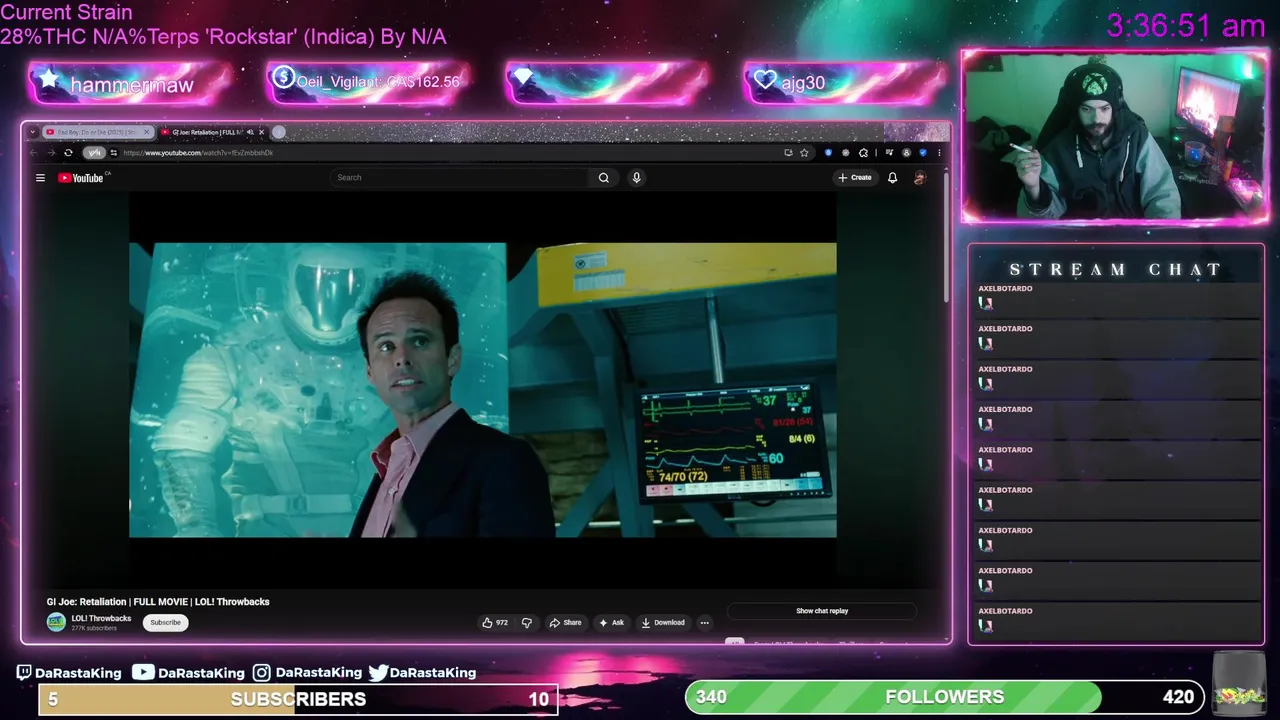Bookmark this page with star icon
1280x720 pixels.
point(804,153)
